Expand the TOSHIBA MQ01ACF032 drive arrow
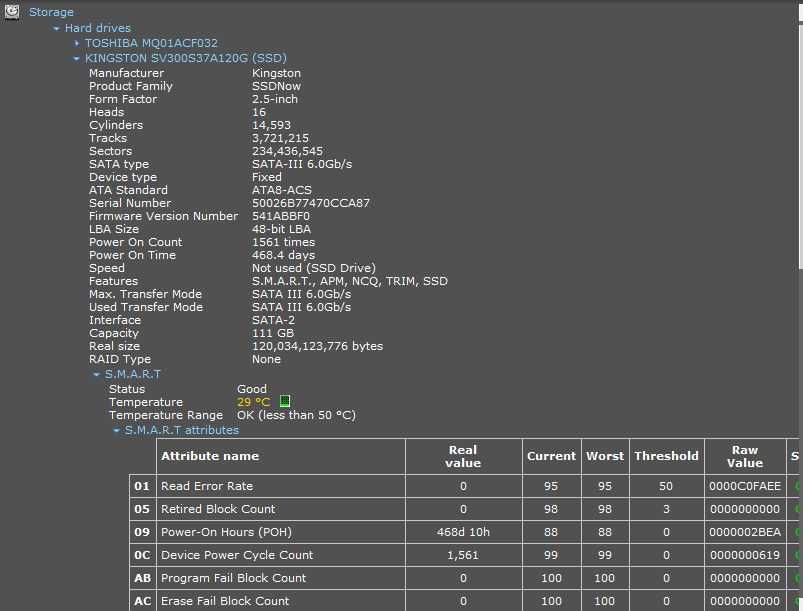 click(77, 44)
